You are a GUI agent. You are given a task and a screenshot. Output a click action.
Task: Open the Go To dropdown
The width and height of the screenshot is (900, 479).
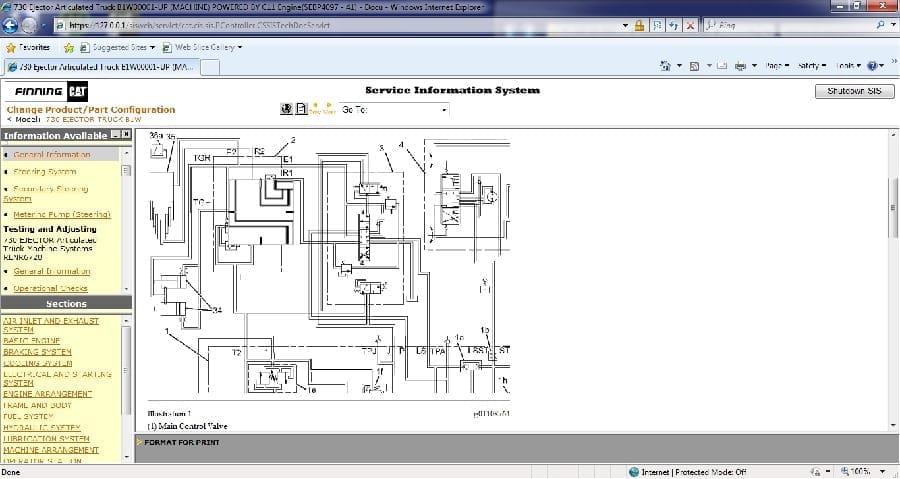click(x=394, y=109)
